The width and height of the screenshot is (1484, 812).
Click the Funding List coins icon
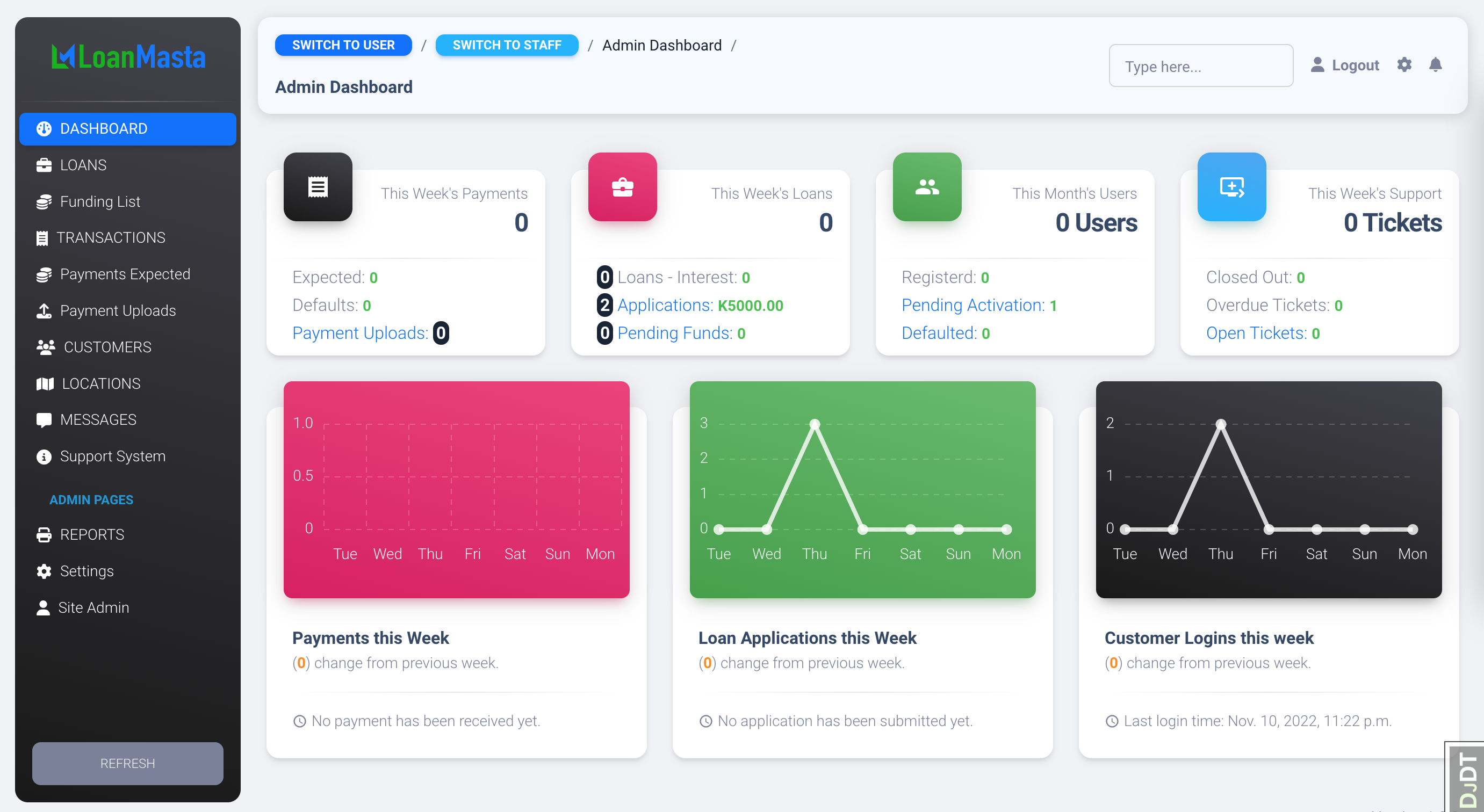tap(44, 201)
